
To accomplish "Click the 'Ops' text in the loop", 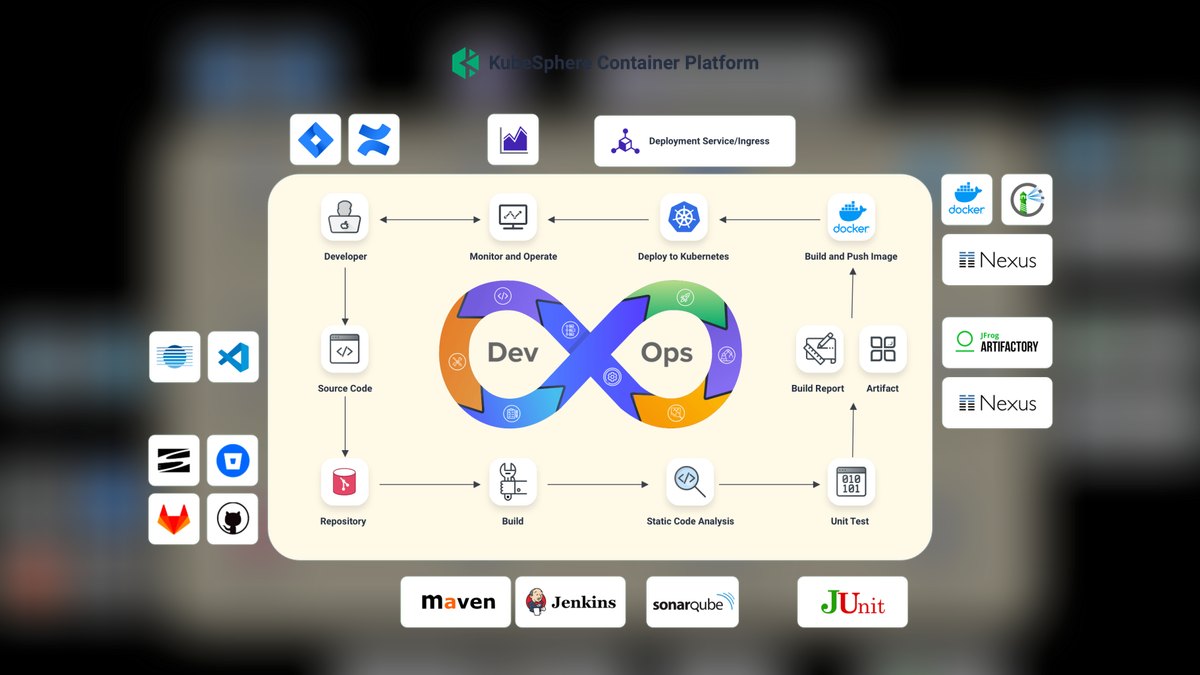I will [667, 353].
